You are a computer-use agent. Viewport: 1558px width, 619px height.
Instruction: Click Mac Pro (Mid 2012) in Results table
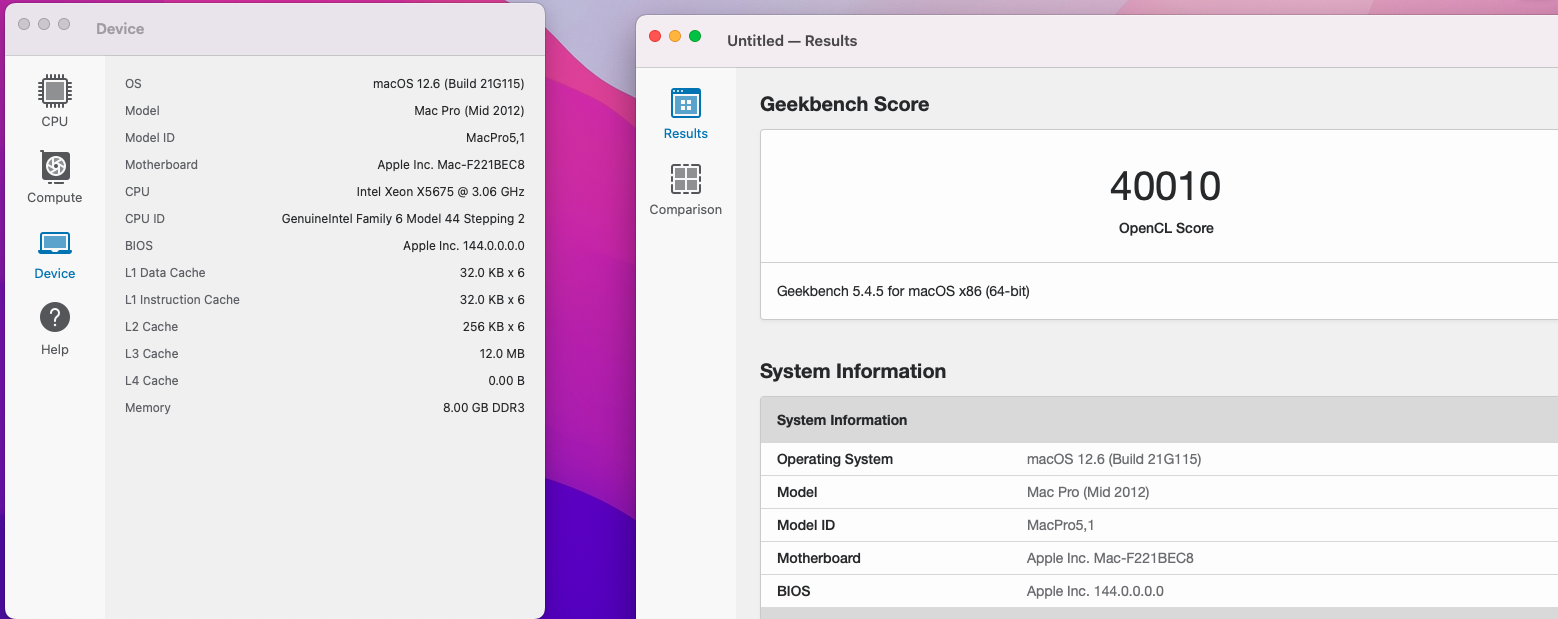(1088, 492)
